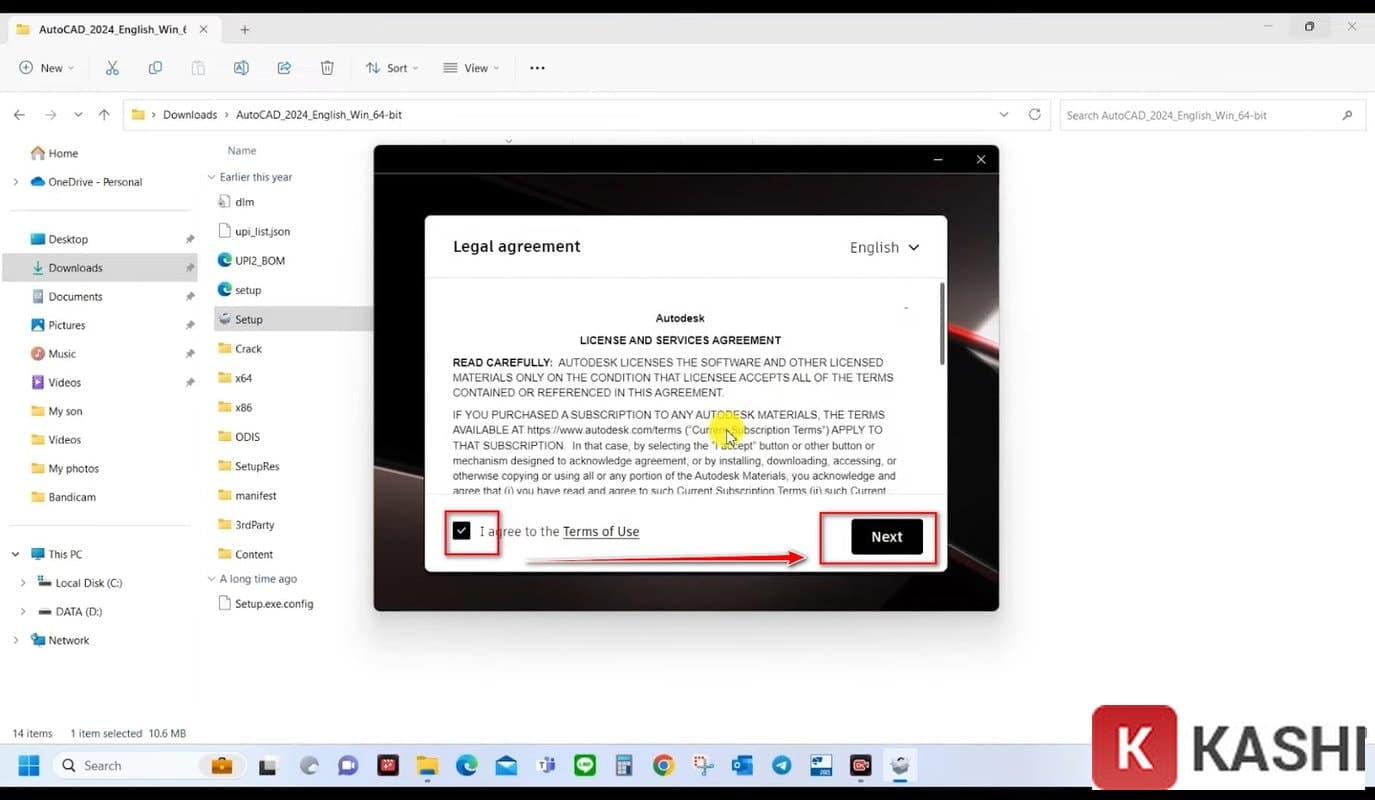Open Telegram from the taskbar
This screenshot has width=1375, height=800.
tap(781, 766)
